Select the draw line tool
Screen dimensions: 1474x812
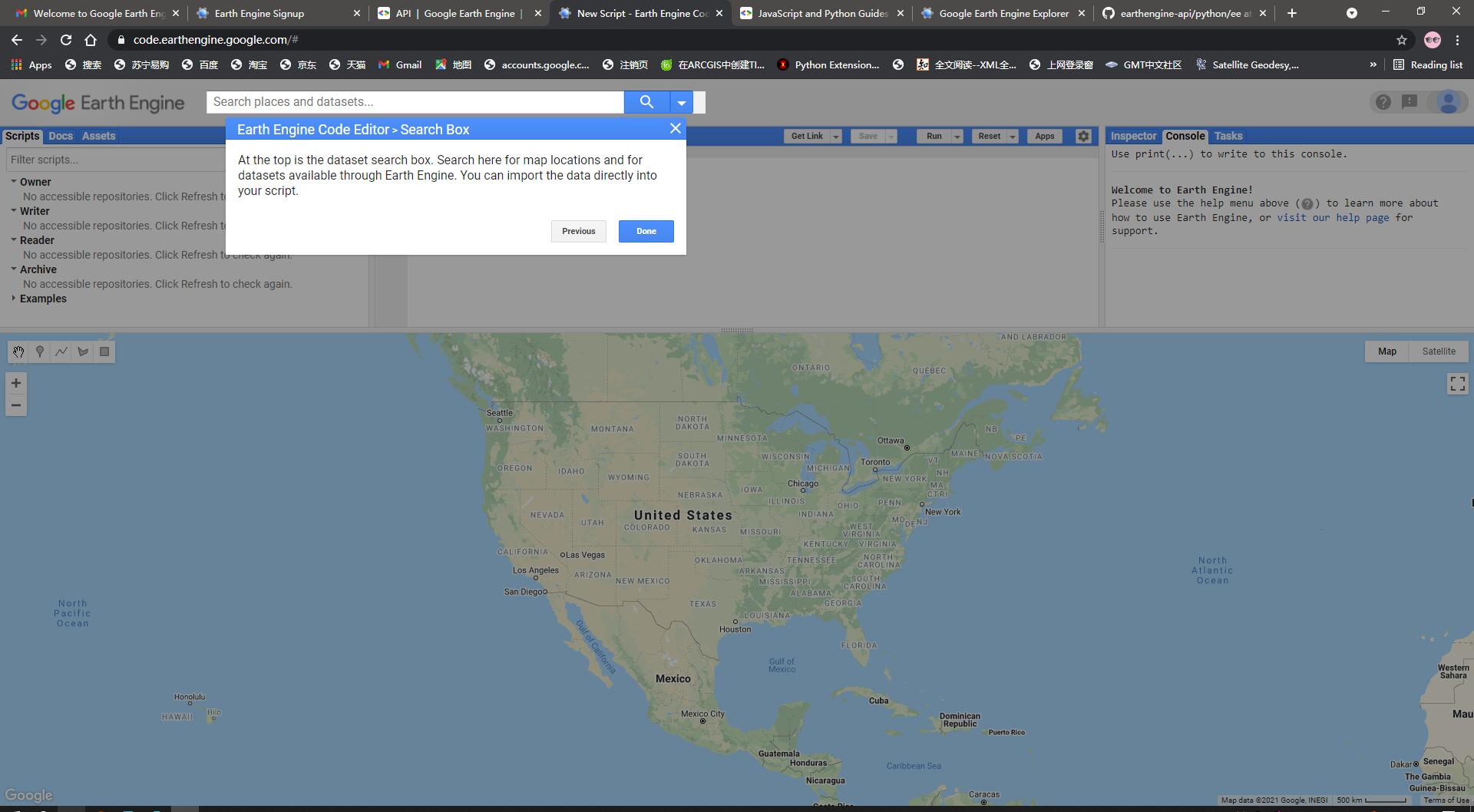click(x=61, y=352)
